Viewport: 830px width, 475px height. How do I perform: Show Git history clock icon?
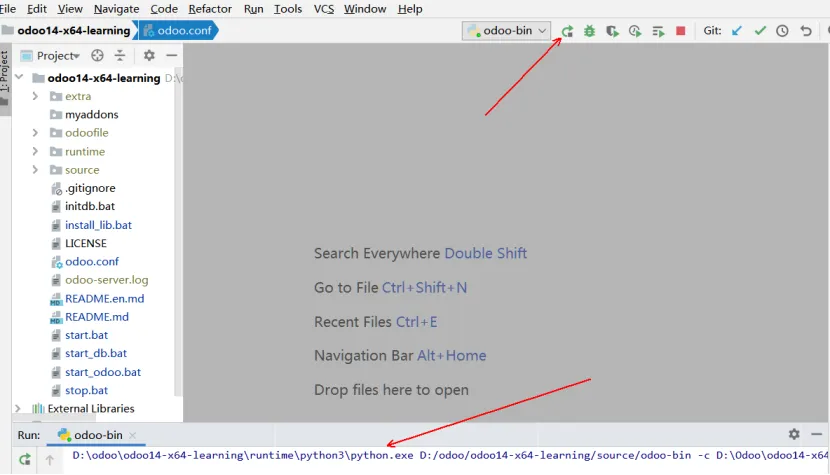pos(782,31)
